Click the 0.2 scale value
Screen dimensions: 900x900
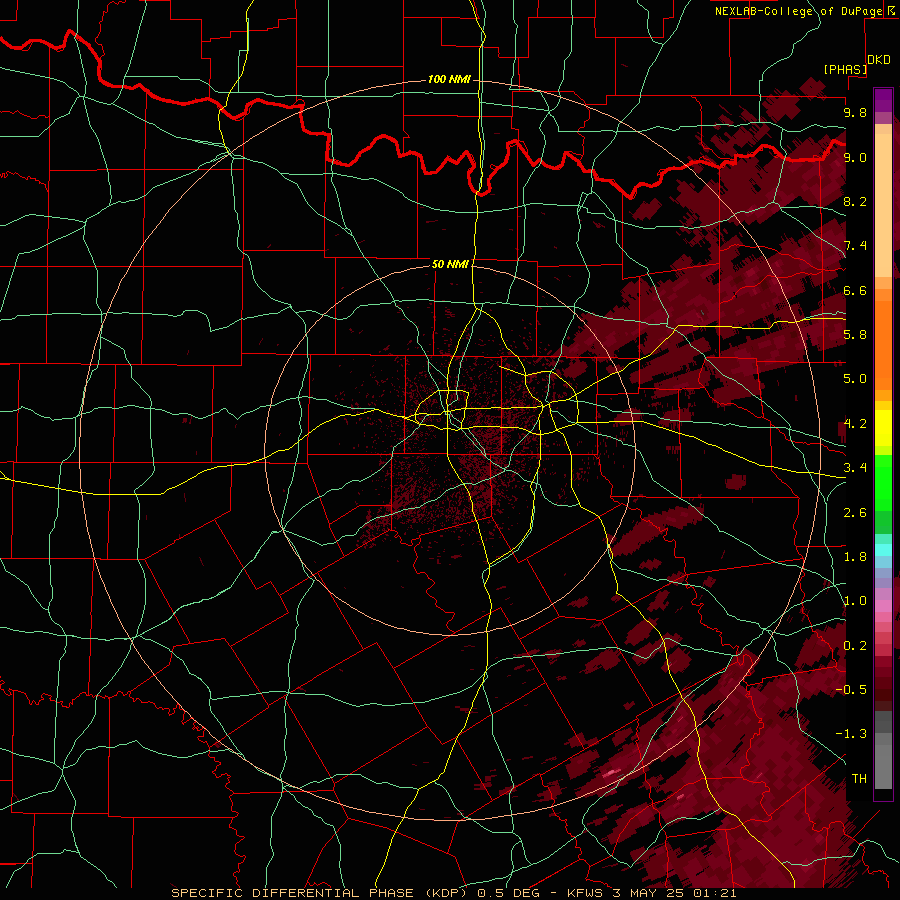[x=855, y=645]
